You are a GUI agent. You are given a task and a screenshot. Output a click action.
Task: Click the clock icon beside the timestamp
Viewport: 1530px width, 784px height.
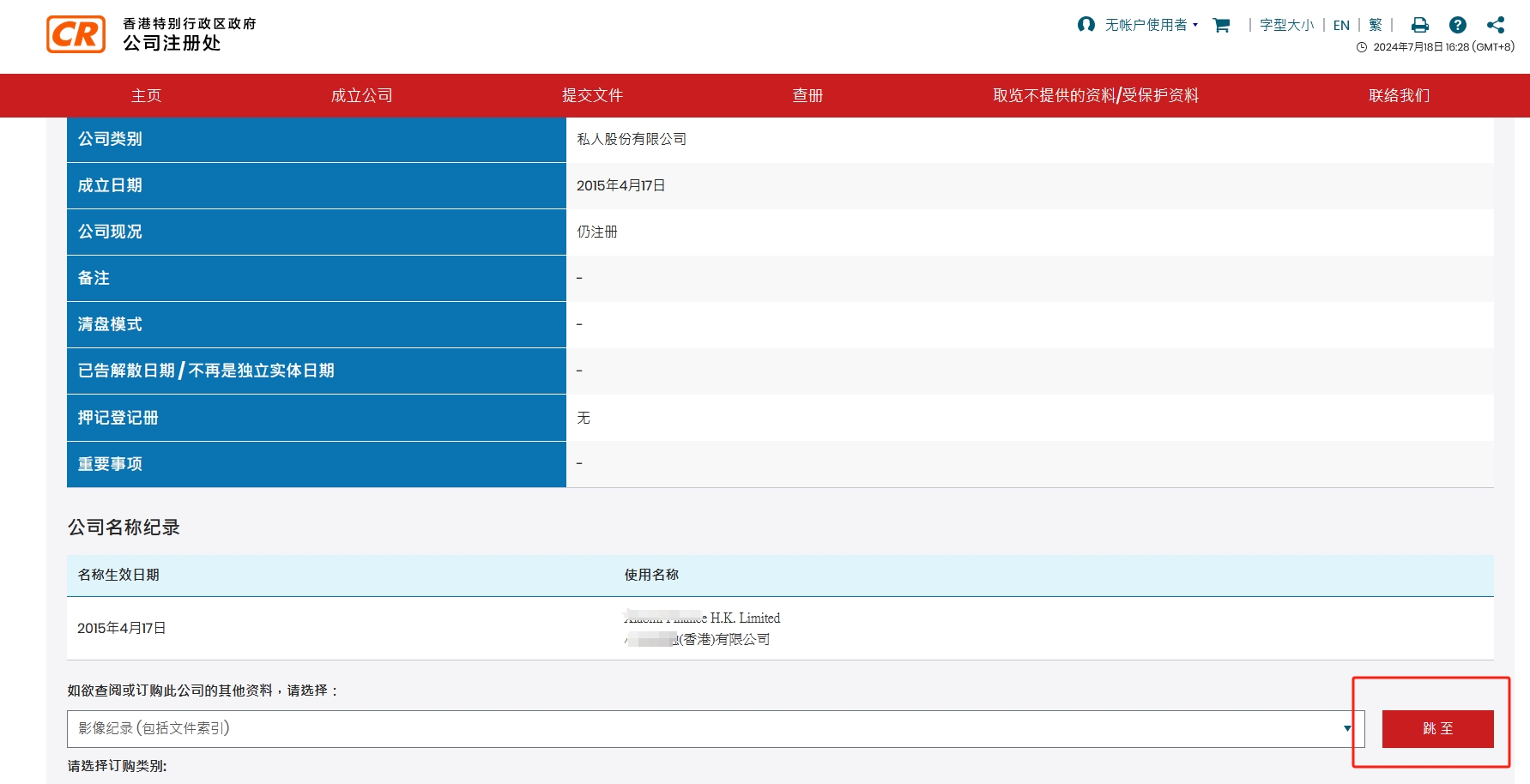tap(1362, 47)
